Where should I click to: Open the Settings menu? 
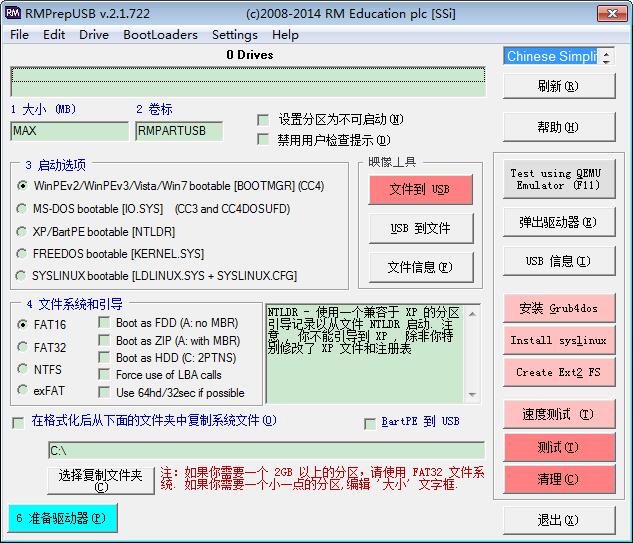point(235,35)
